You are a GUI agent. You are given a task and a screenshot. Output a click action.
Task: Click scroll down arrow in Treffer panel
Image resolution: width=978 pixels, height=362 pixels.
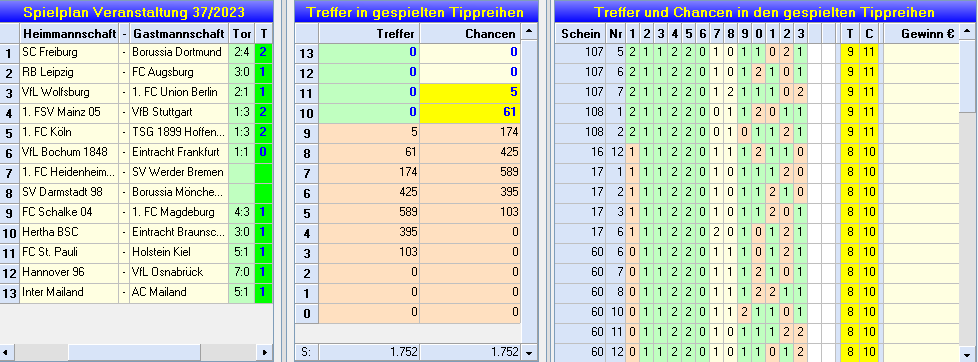(x=530, y=352)
